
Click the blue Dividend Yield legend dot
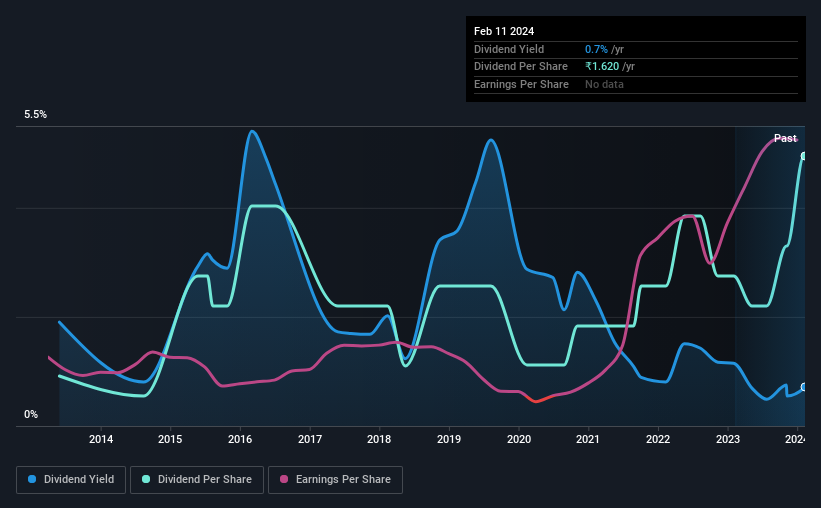pos(32,479)
